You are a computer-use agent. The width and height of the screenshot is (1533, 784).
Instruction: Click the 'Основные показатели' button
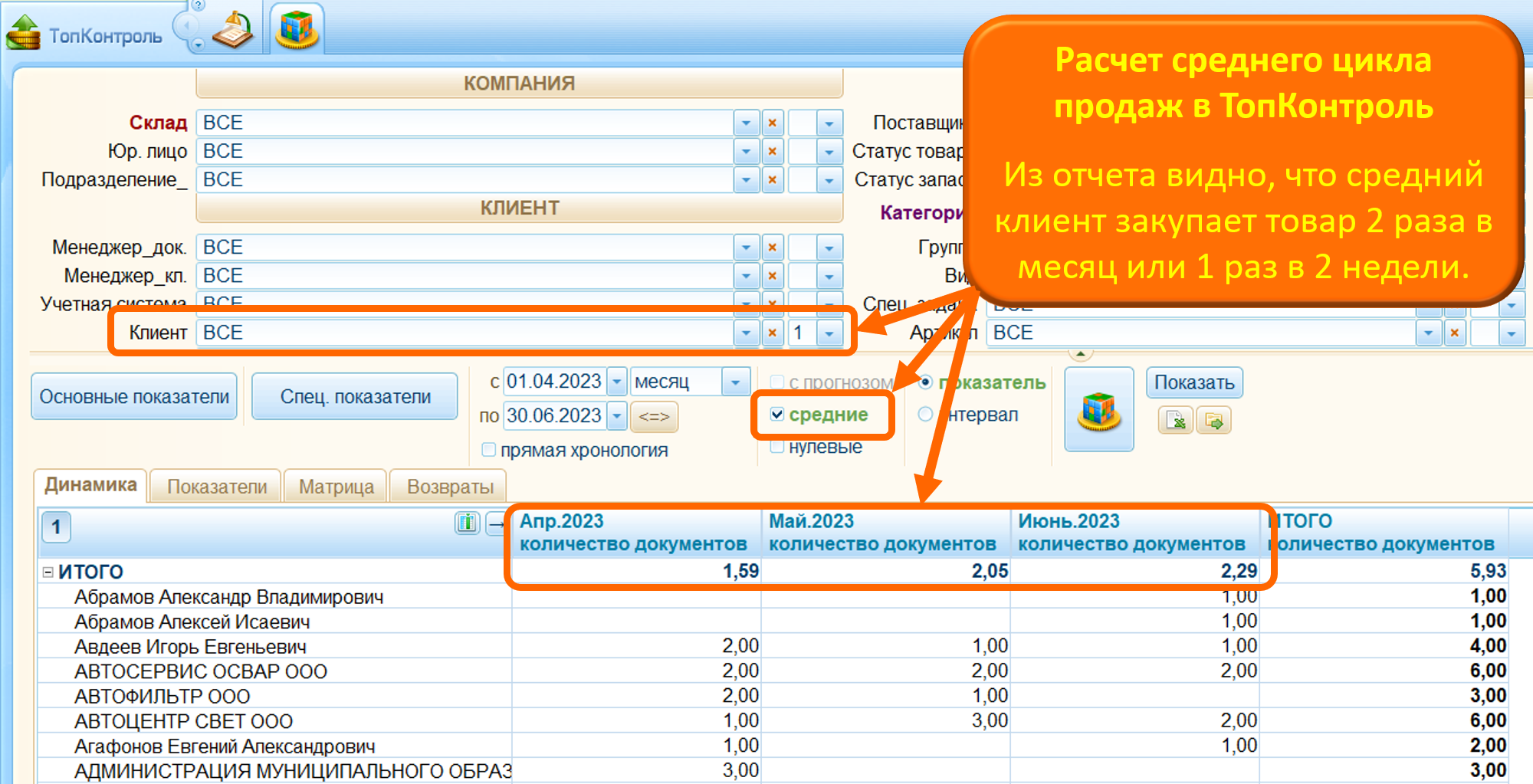coord(134,396)
